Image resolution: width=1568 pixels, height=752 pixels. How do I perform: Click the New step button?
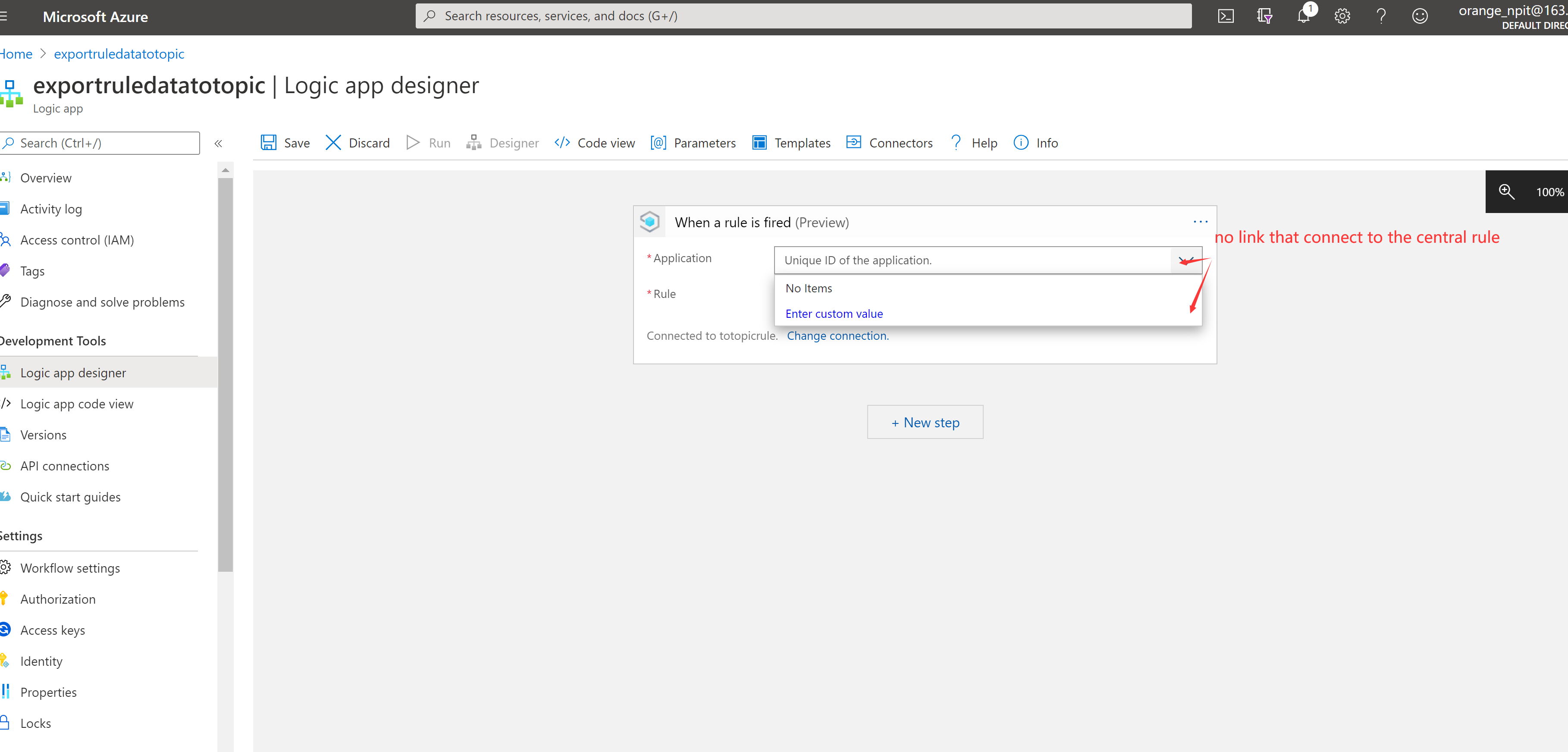coord(925,422)
